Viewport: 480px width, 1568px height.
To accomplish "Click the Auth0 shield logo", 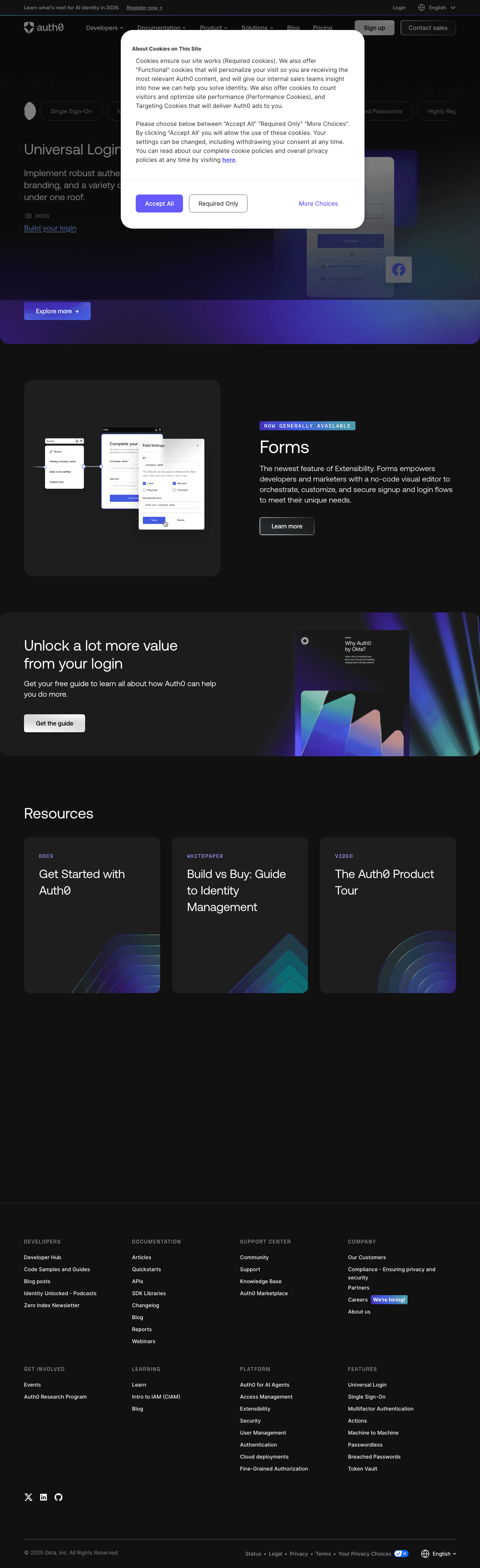I will [28, 27].
